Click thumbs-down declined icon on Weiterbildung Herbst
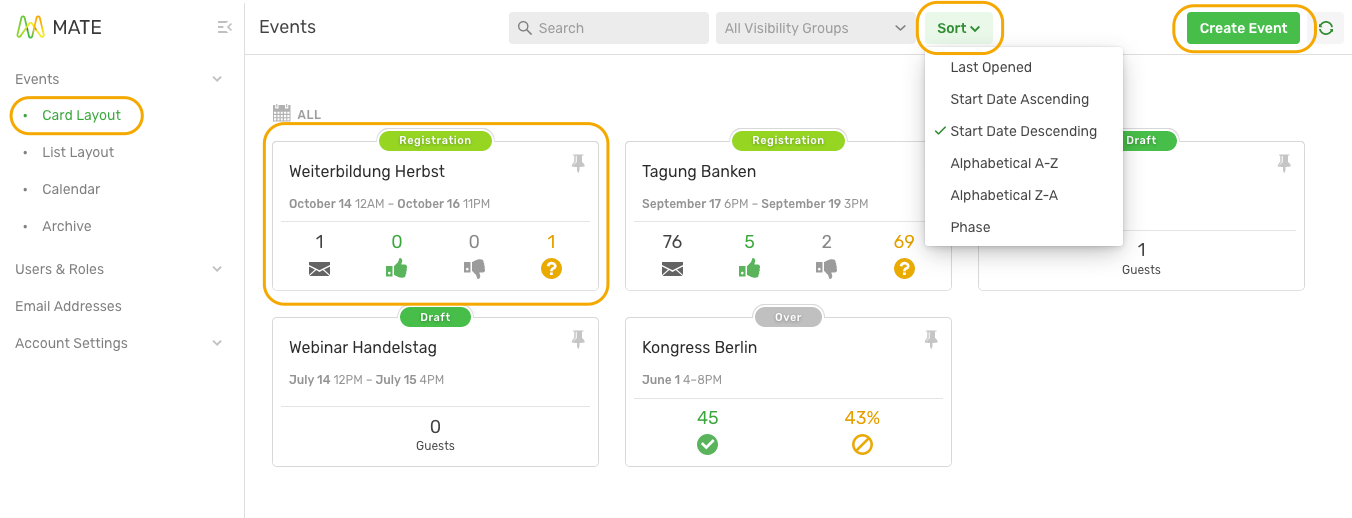This screenshot has width=1352, height=518. (x=474, y=268)
